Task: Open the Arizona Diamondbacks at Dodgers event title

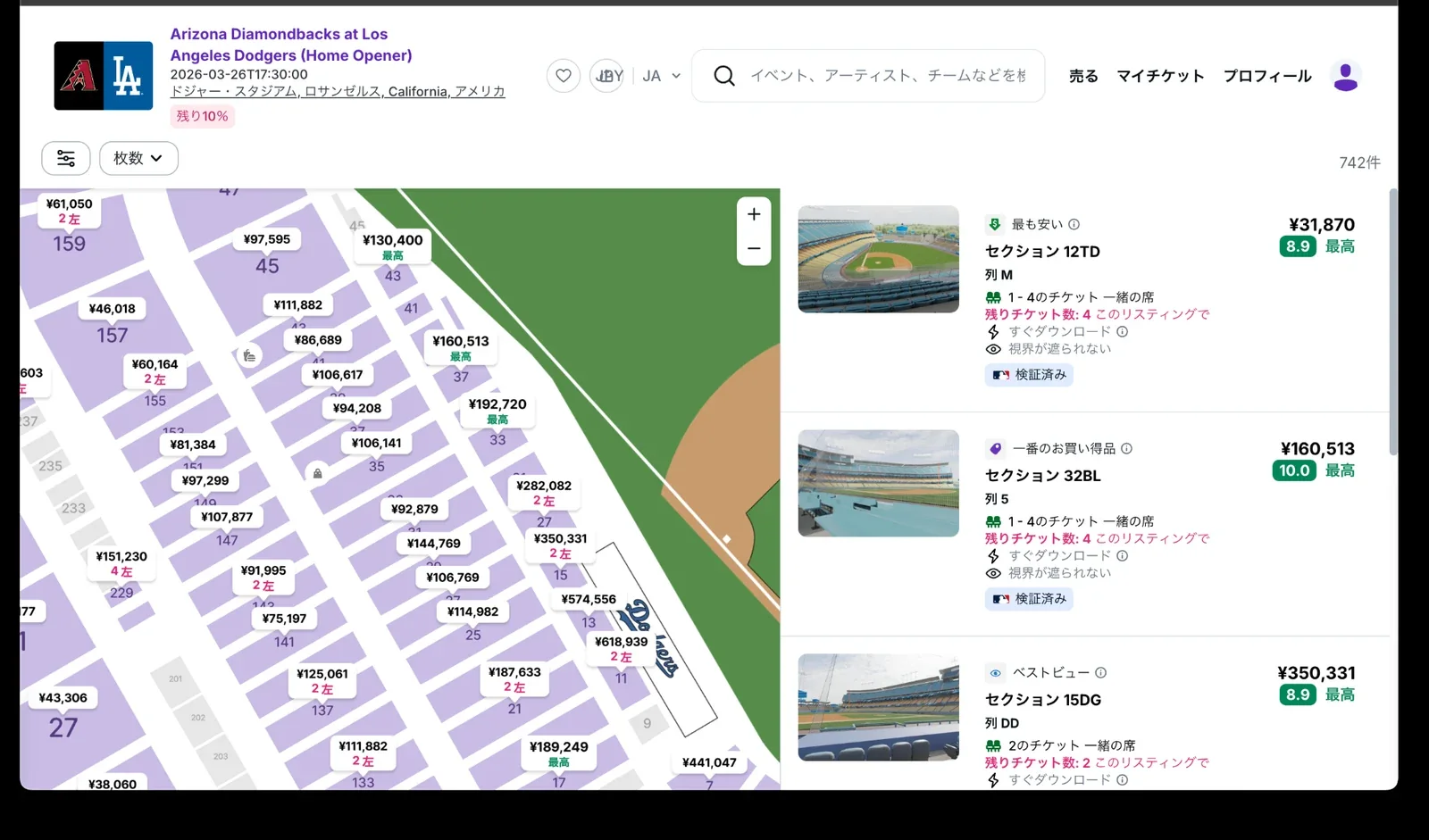Action: (x=291, y=45)
